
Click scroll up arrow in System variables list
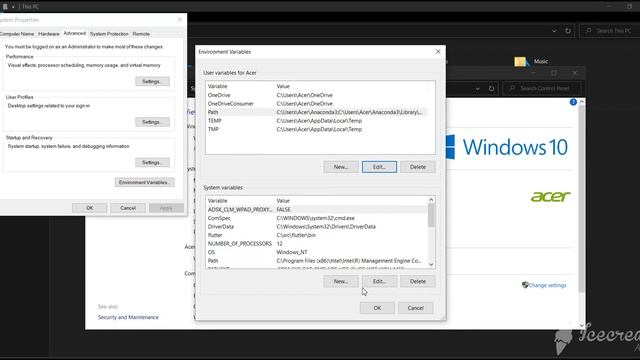(x=431, y=200)
